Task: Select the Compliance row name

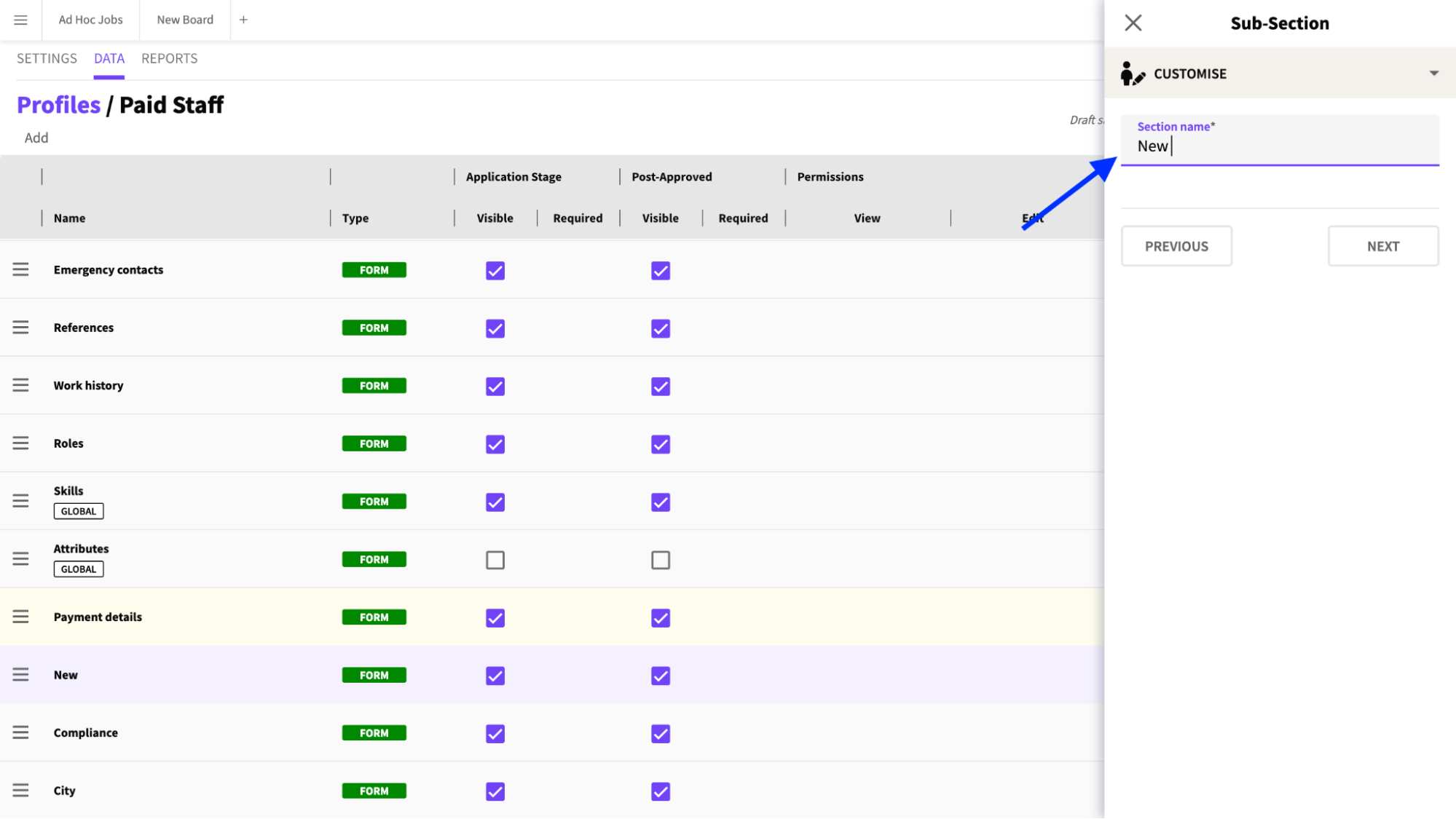Action: click(x=85, y=732)
